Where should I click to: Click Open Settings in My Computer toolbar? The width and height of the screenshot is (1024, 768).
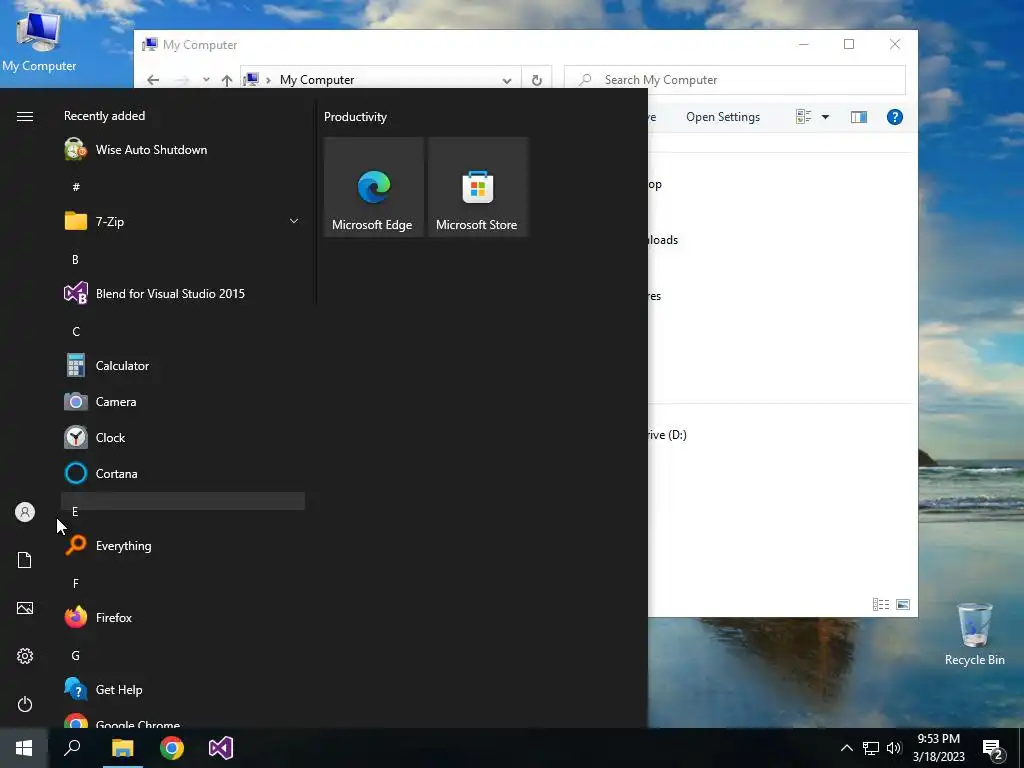tap(723, 117)
